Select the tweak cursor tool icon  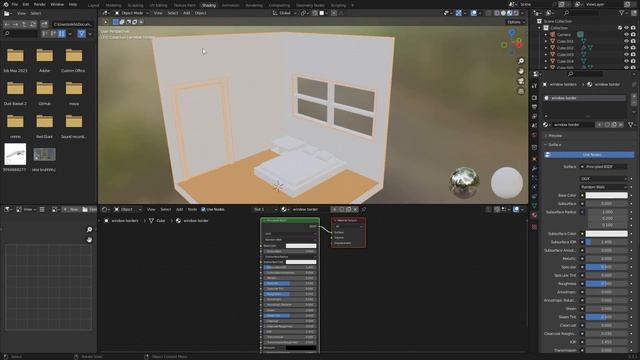[106, 22]
